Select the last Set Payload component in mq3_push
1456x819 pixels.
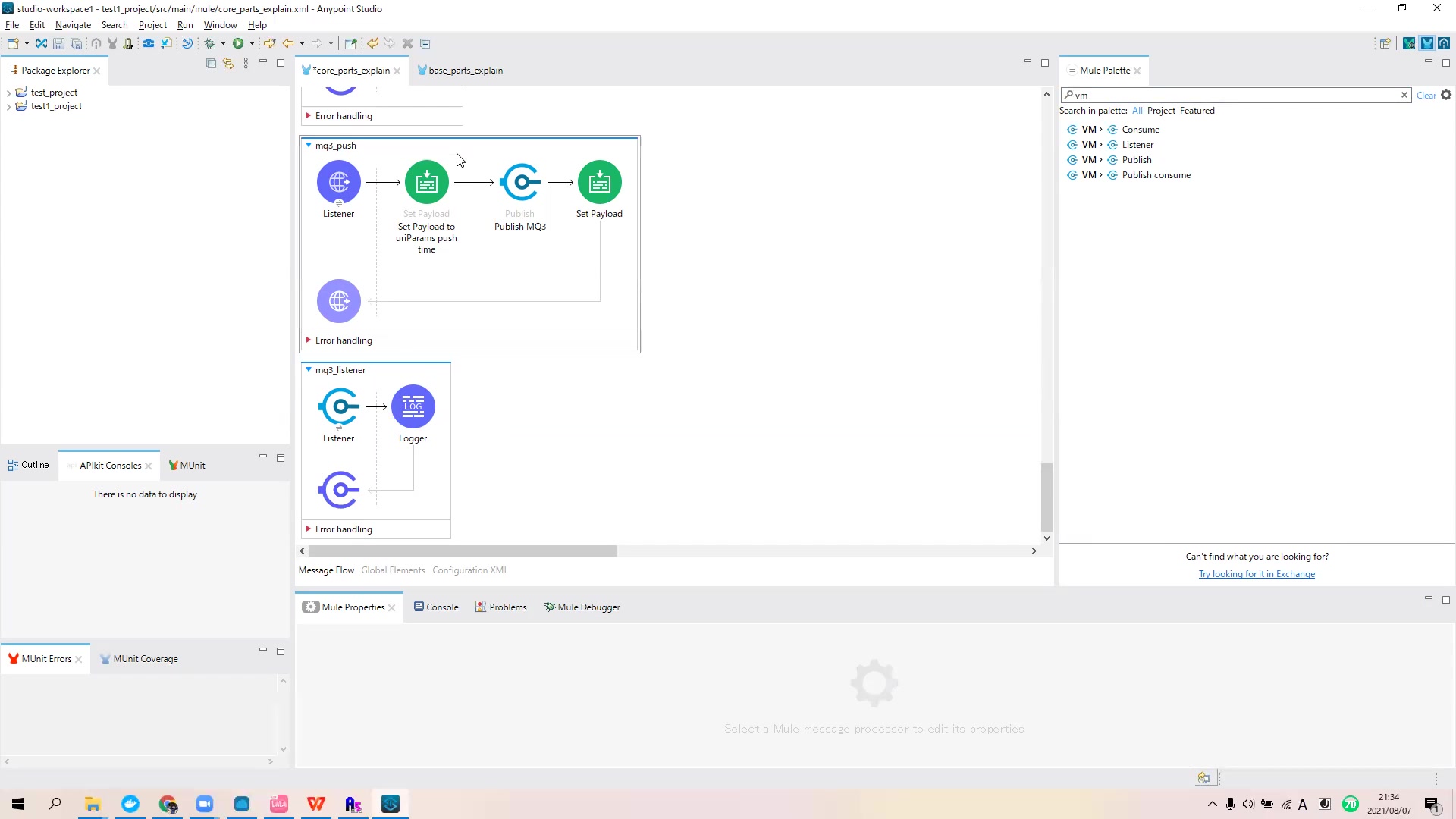pyautogui.click(x=600, y=182)
